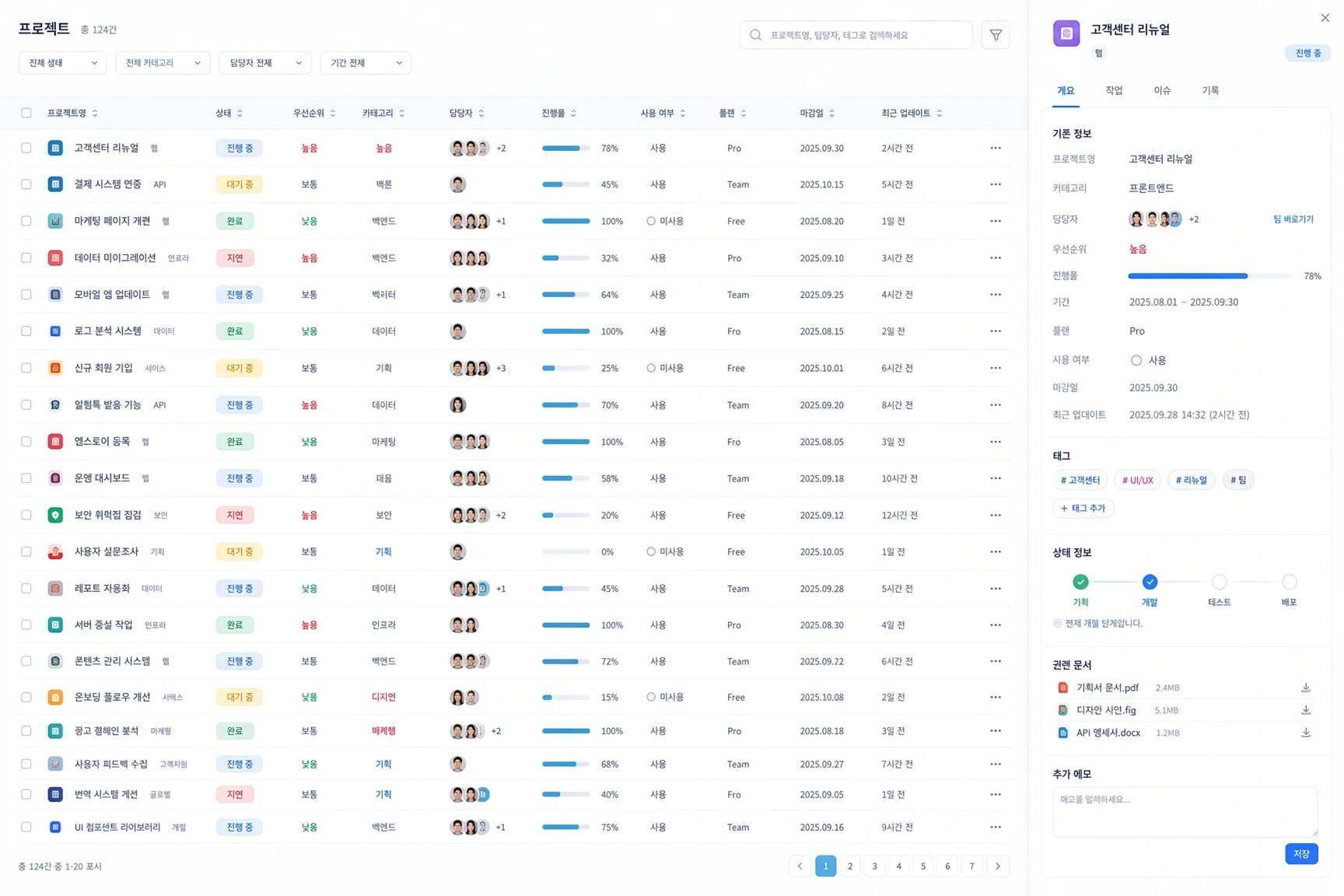Click the 태그 추가 button
This screenshot has width=1344, height=896.
pos(1083,508)
